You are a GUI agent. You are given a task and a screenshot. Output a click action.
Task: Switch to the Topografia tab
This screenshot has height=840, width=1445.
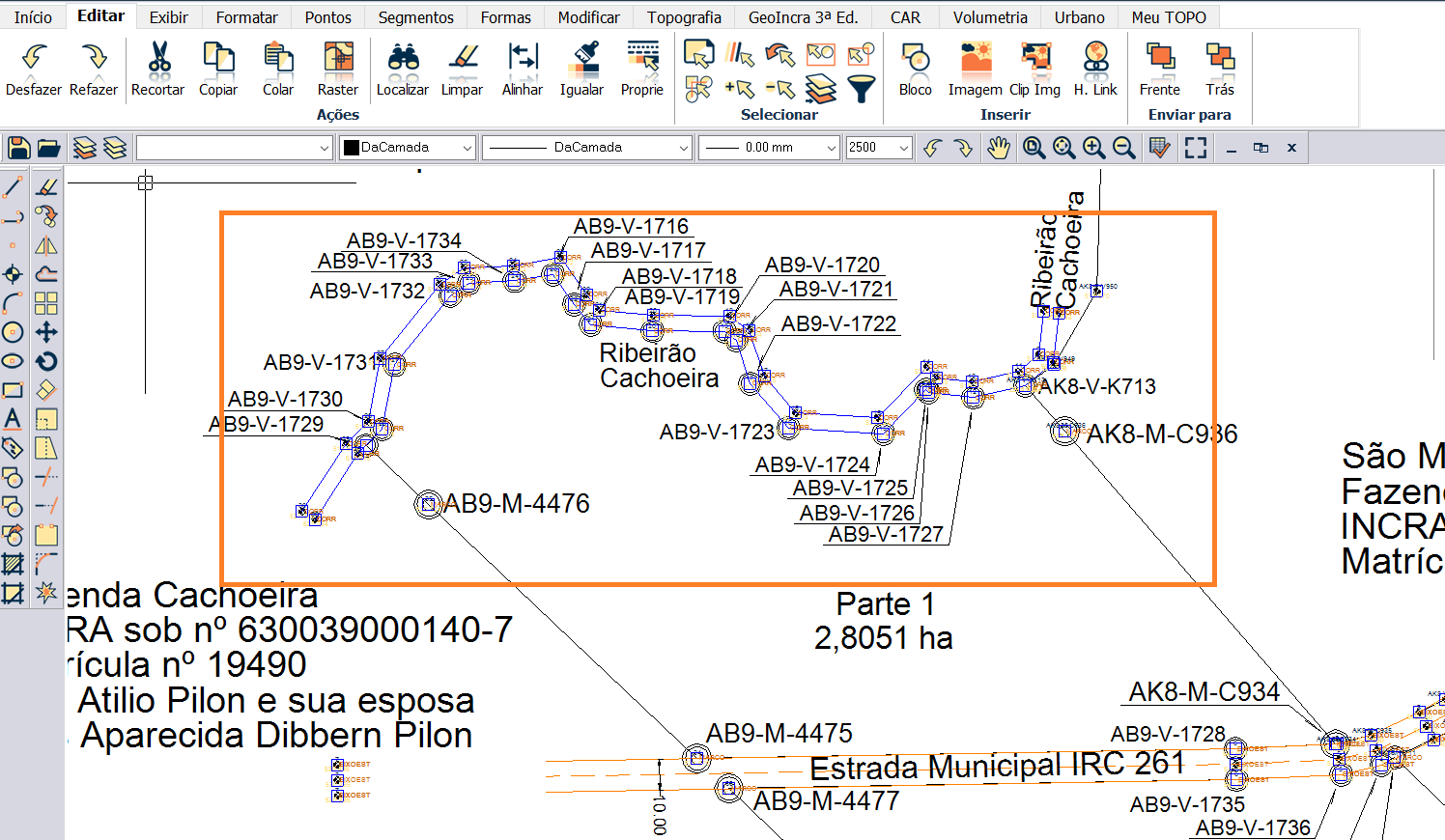click(684, 17)
